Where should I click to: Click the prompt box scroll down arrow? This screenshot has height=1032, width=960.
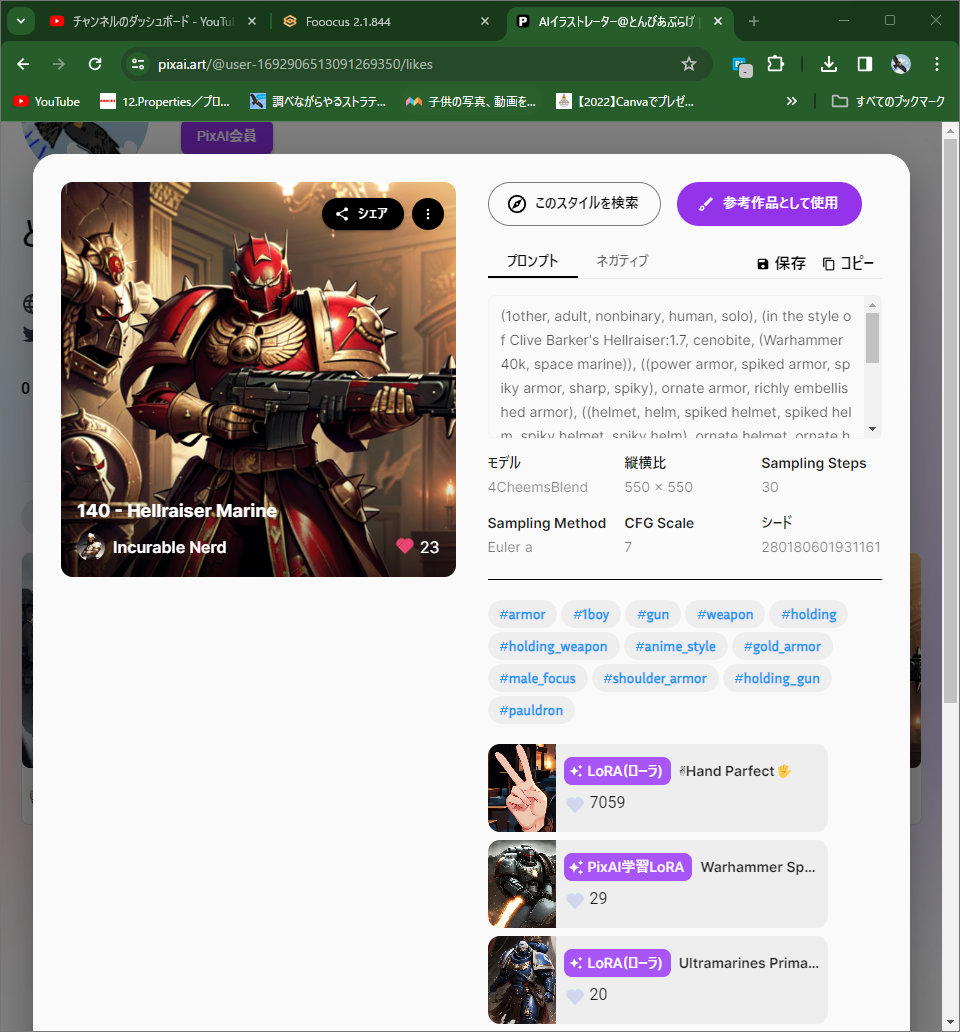pos(872,428)
